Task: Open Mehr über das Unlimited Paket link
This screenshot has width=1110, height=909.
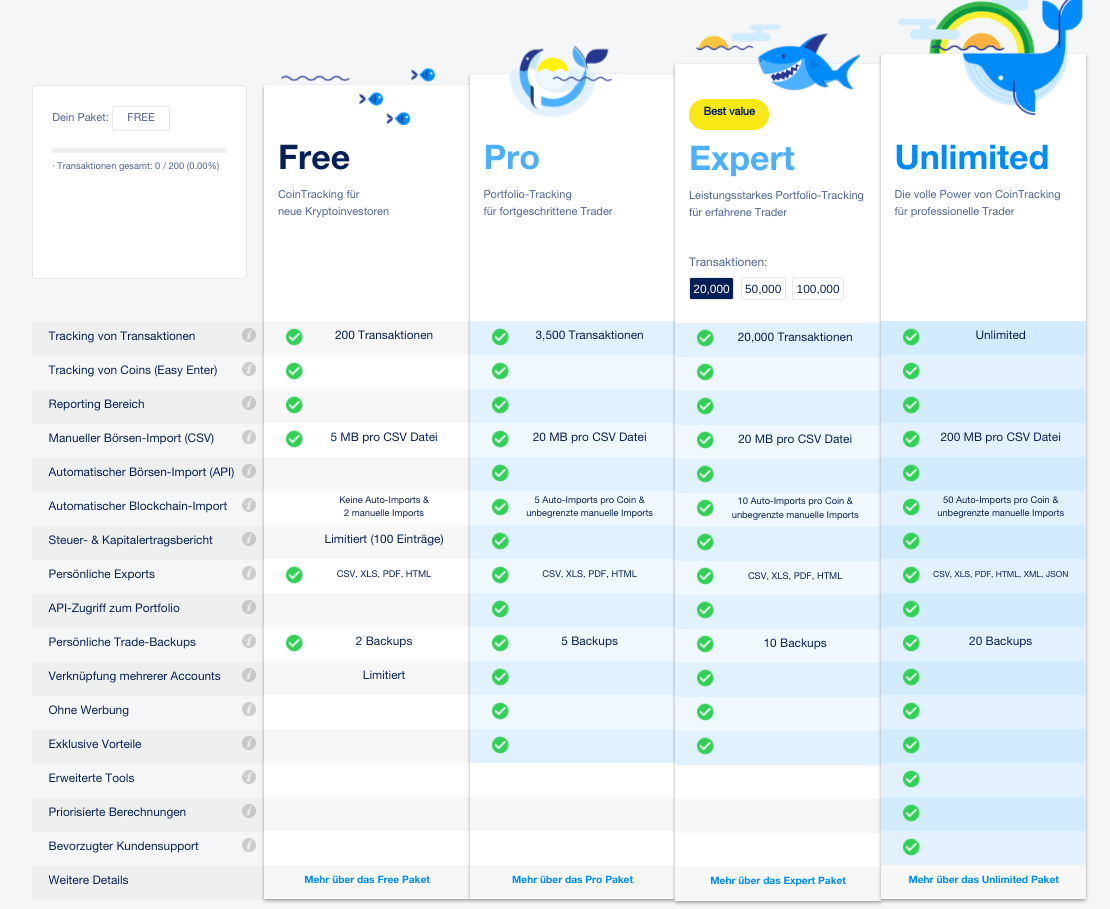Action: click(983, 879)
